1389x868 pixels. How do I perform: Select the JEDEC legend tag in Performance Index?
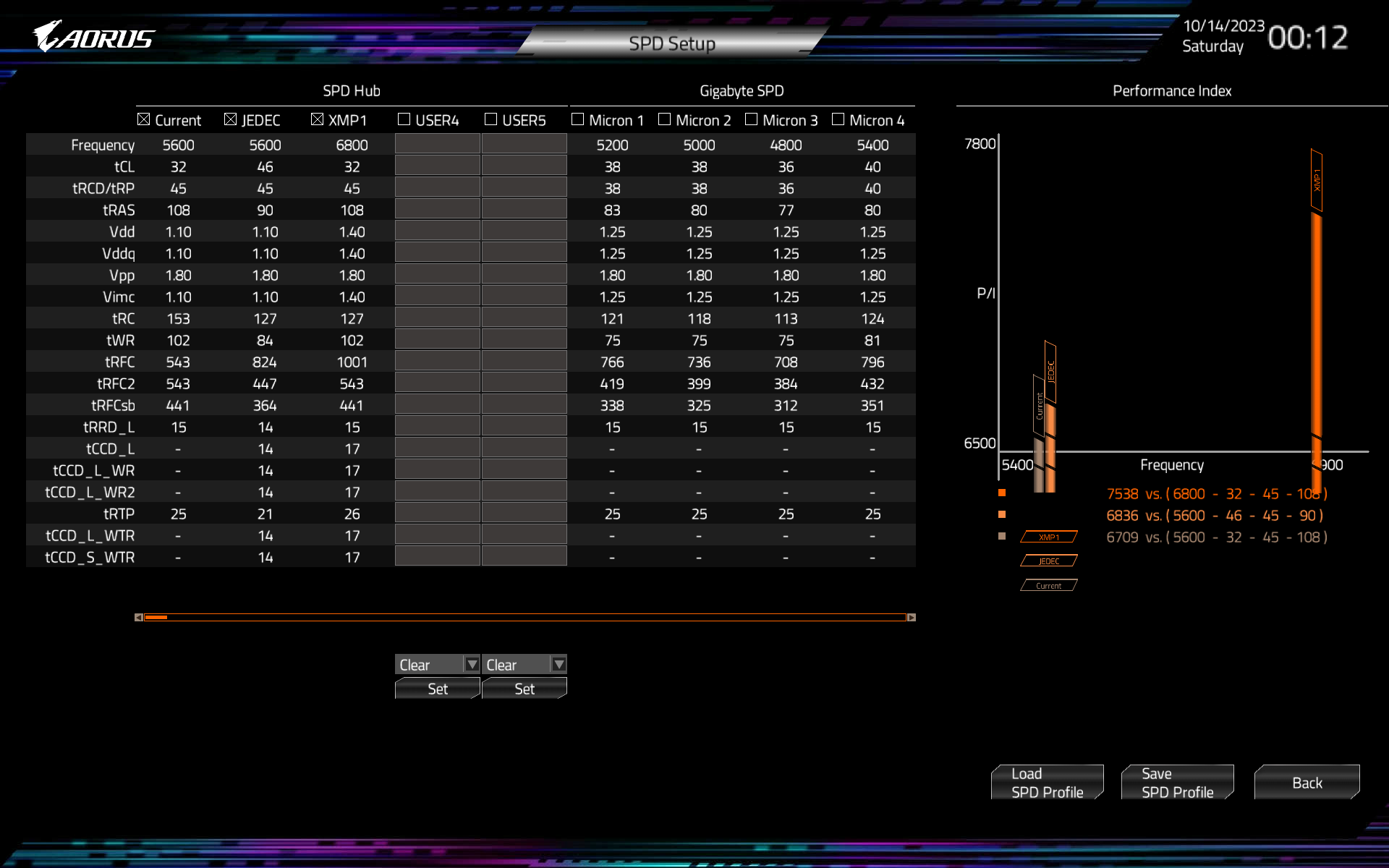[x=1049, y=561]
